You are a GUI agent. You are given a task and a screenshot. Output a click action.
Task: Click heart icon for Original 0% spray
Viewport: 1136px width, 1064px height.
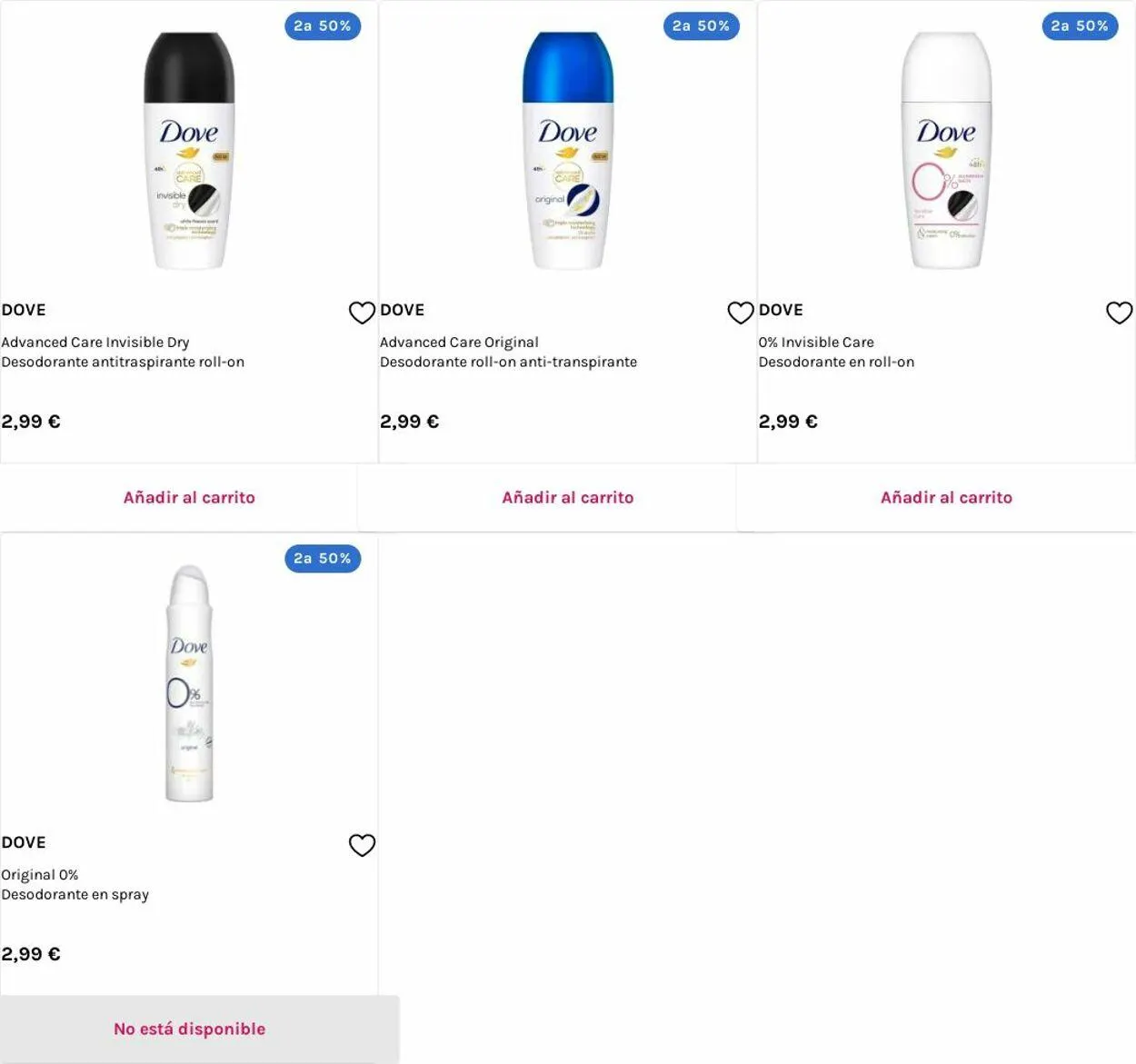point(362,845)
